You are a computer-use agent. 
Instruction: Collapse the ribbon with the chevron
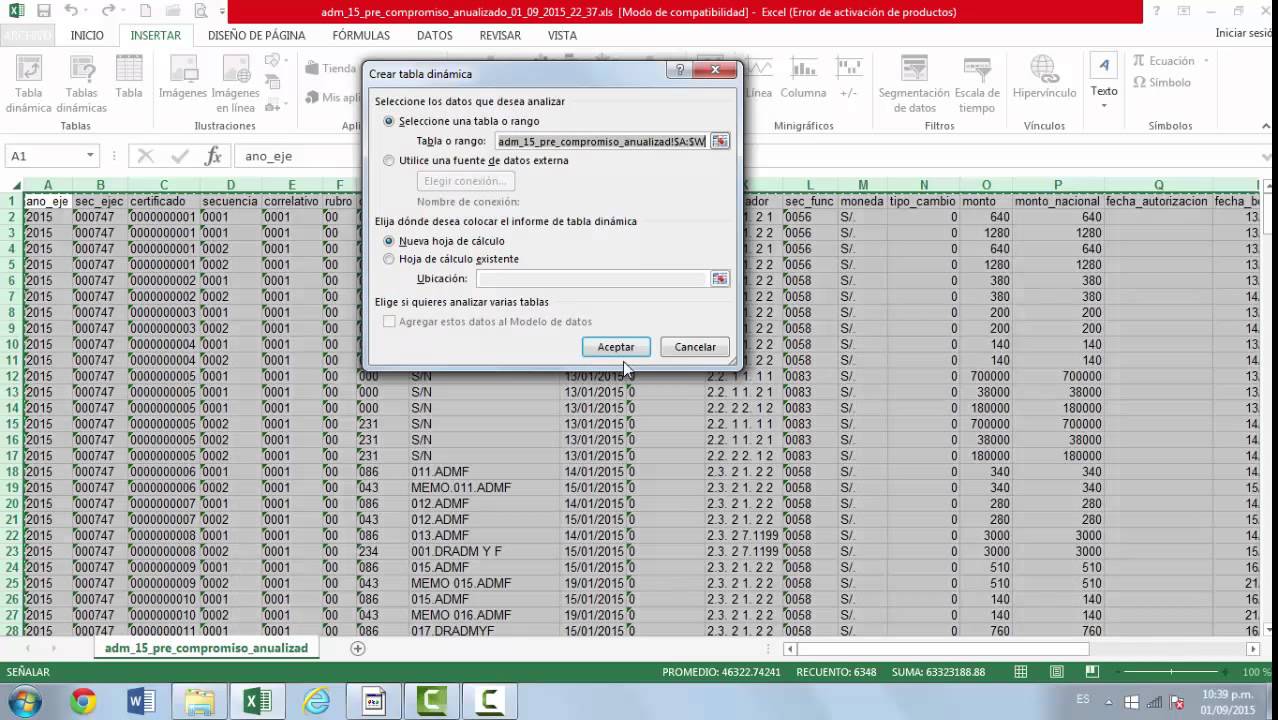coord(1265,126)
